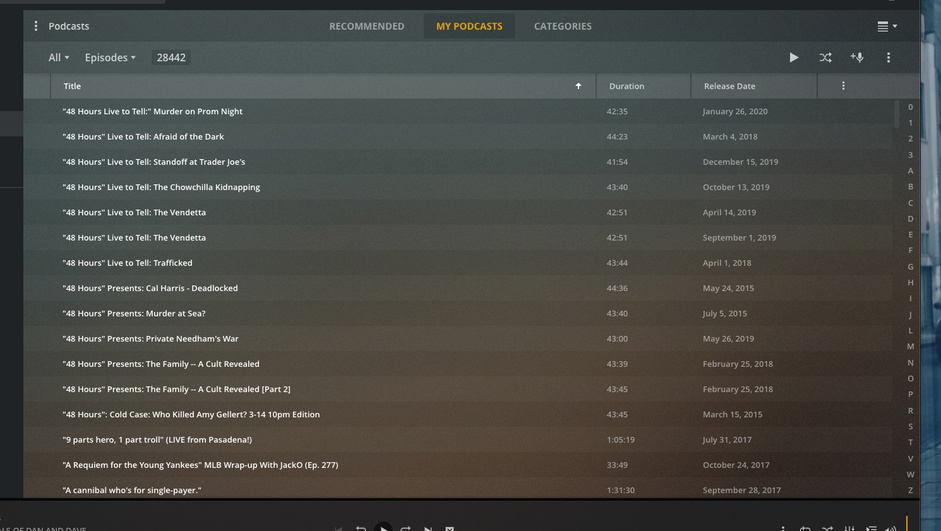Click the October 24, 2017 release date
The image size is (941, 531).
(736, 465)
